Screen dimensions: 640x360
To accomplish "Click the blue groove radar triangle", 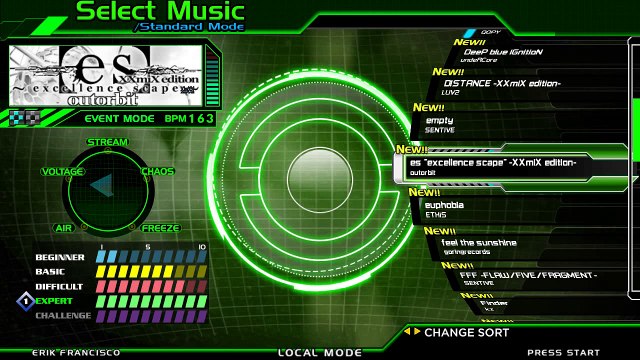I will 102,185.
